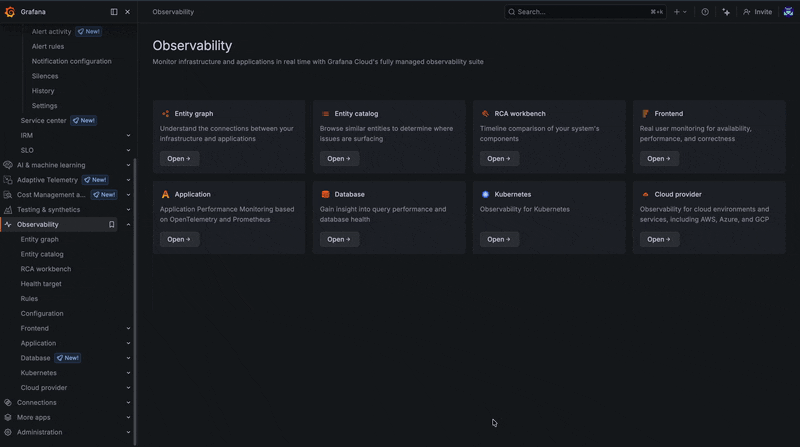Expand the IRM section chevron
Viewport: 800px width, 447px height.
tap(128, 135)
